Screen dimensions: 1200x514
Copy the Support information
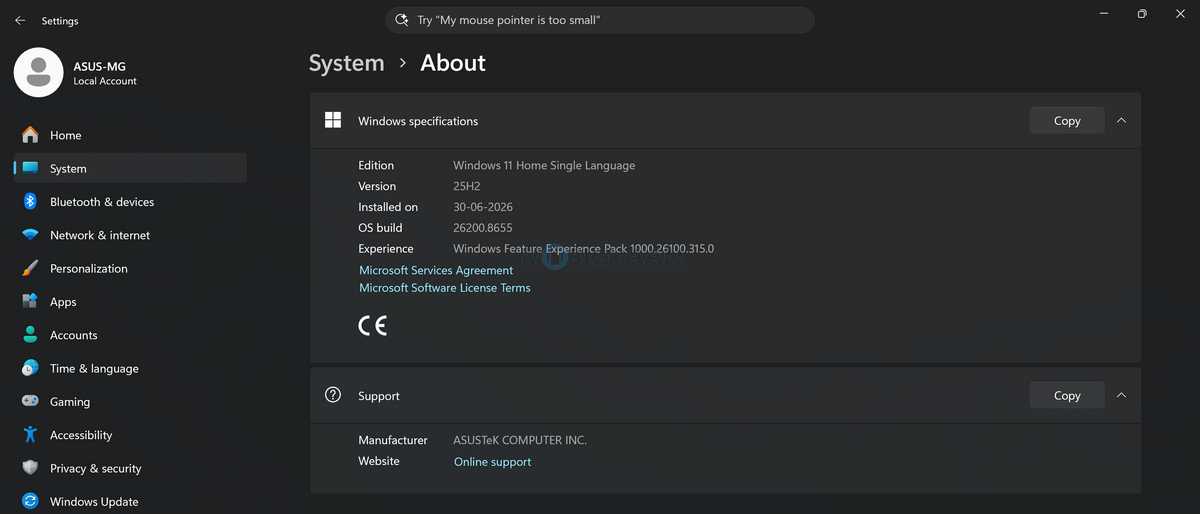(x=1067, y=395)
